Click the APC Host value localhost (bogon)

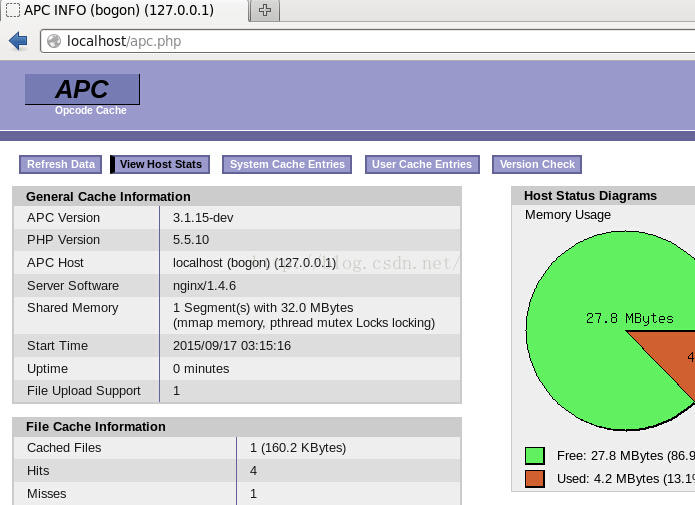(254, 263)
